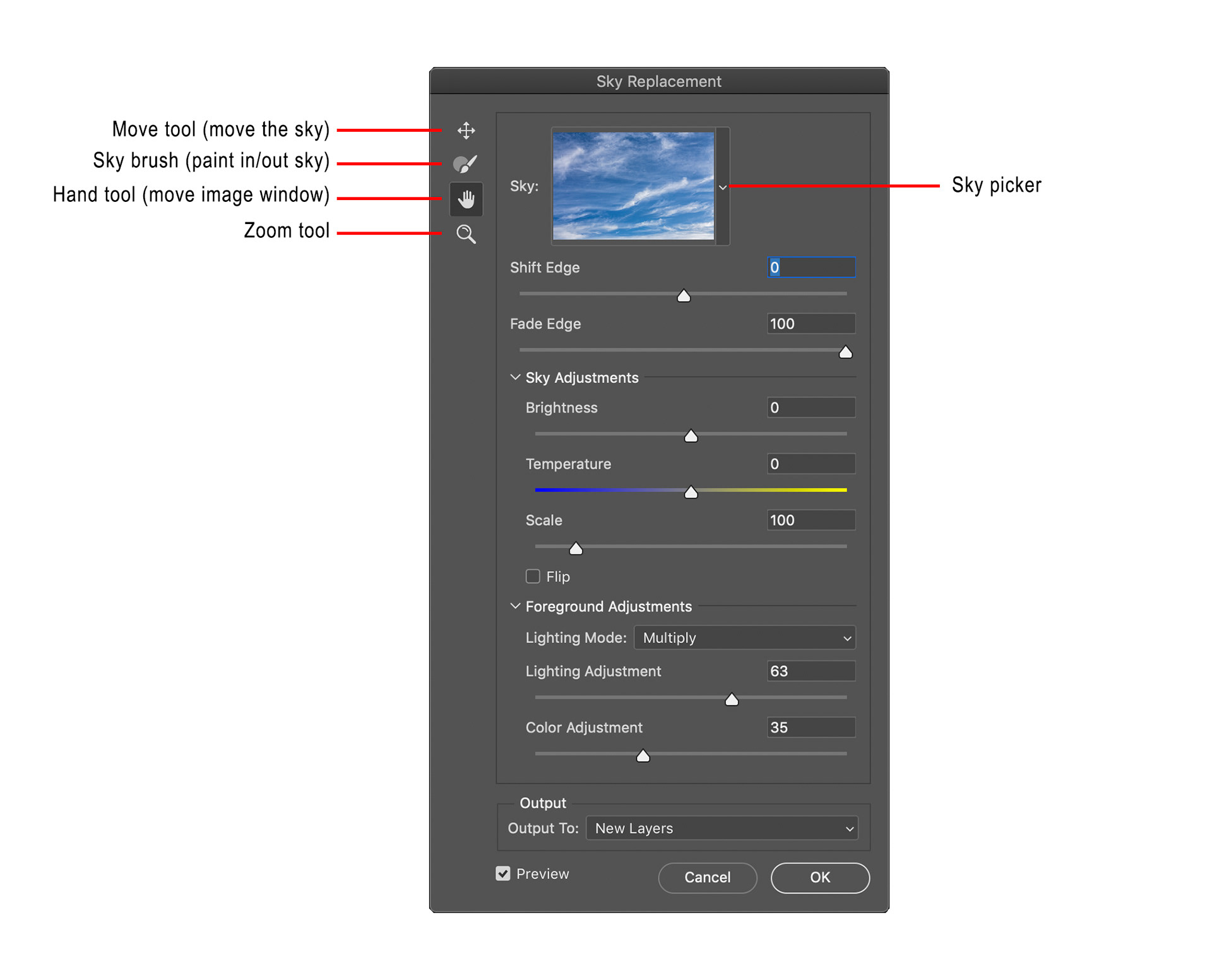This screenshot has height=980, width=1212.
Task: Collapse the Foreground Adjustments section
Action: point(515,606)
